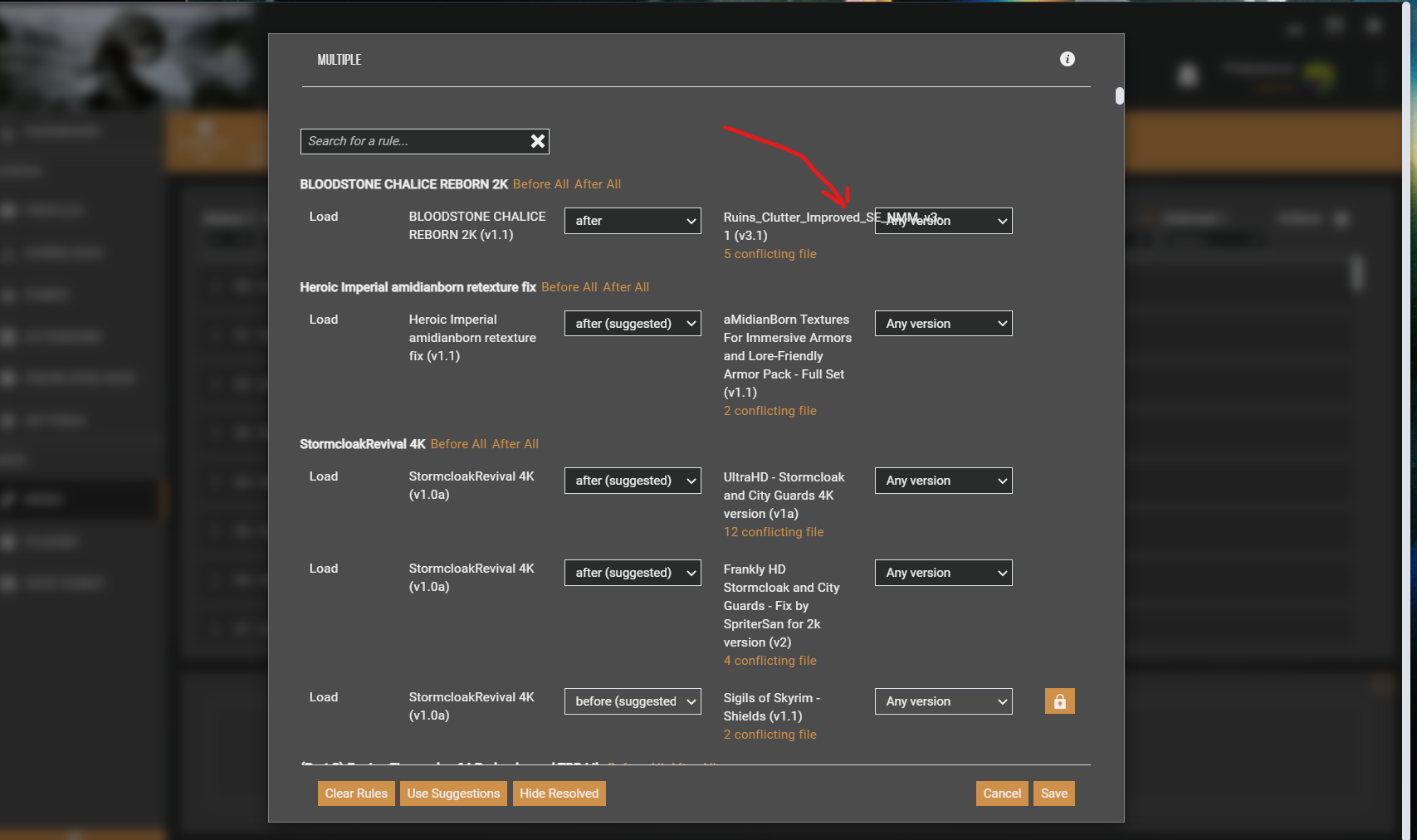Click the rightmost icon in the top toolbar
This screenshot has height=840, width=1417.
coord(1374,27)
